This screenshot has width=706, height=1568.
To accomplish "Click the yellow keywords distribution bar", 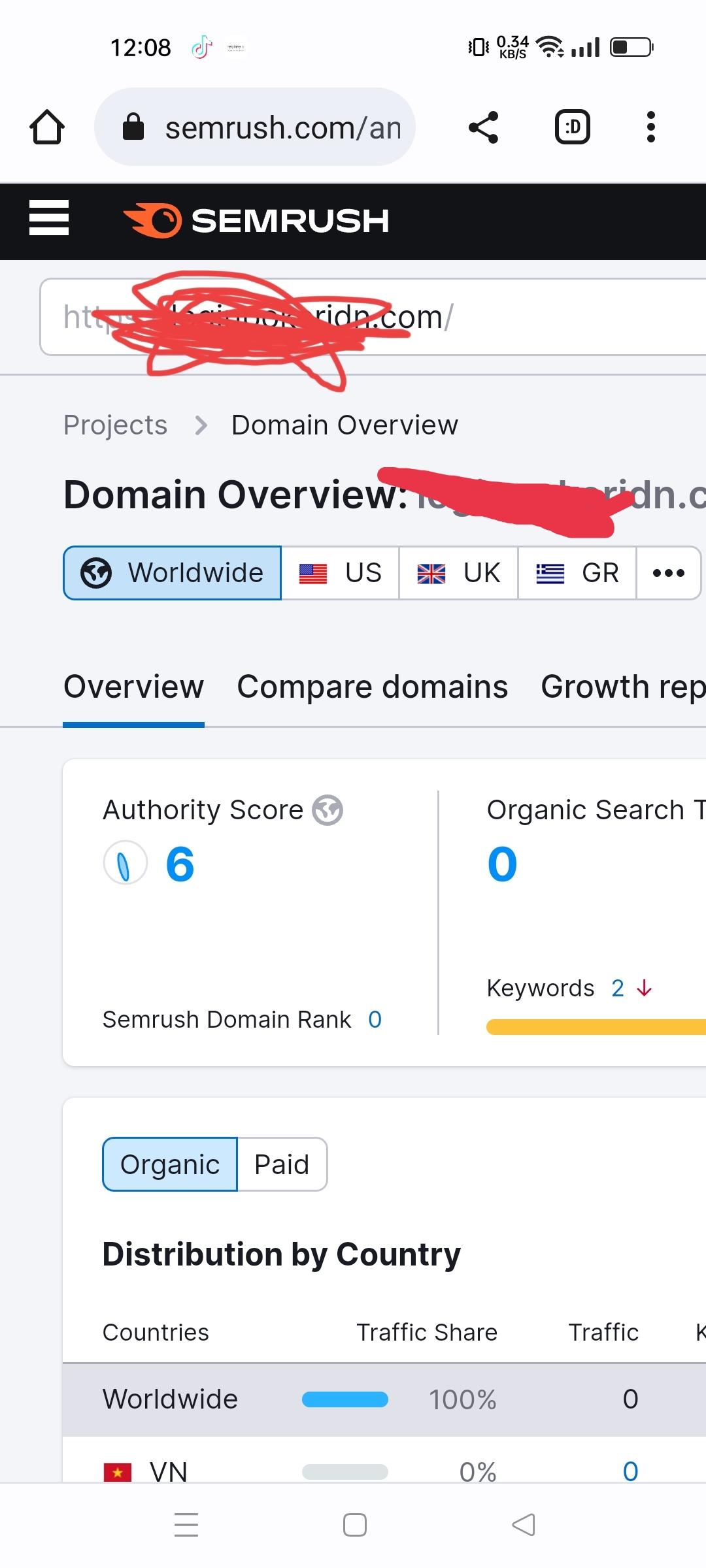I will (596, 1027).
